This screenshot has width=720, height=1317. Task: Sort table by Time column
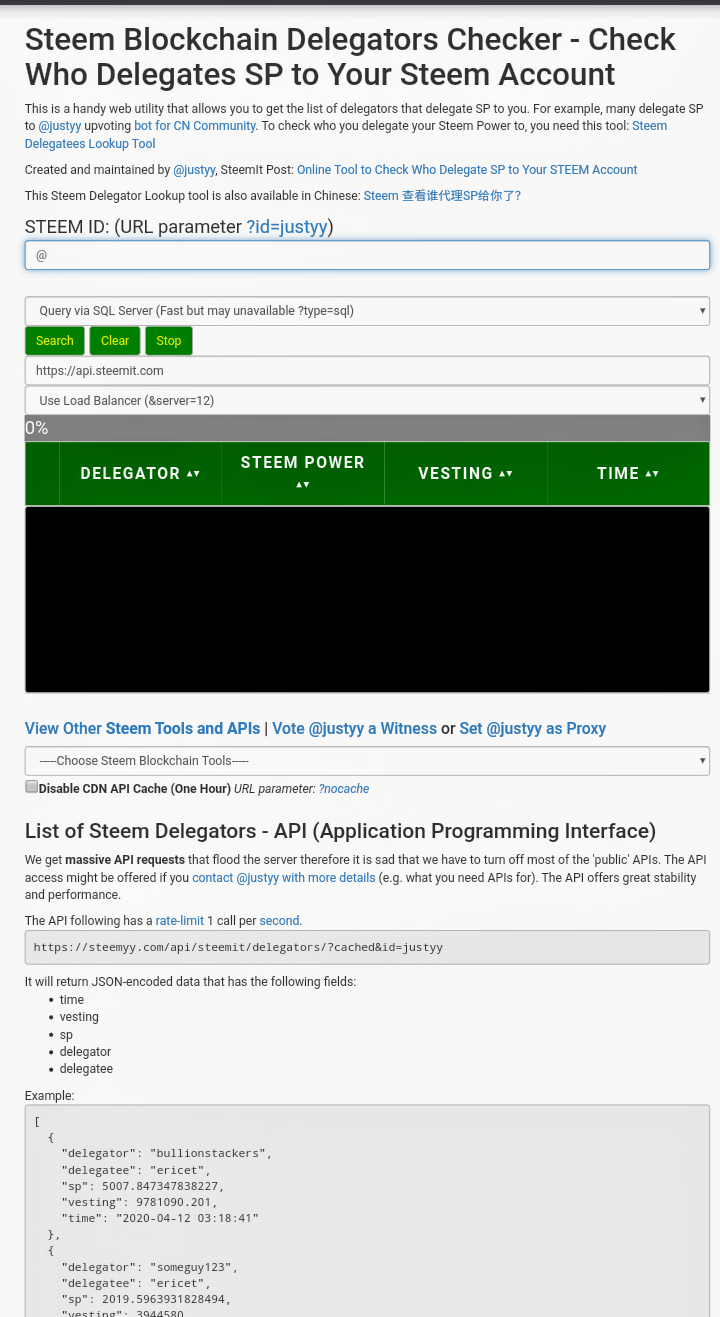628,474
